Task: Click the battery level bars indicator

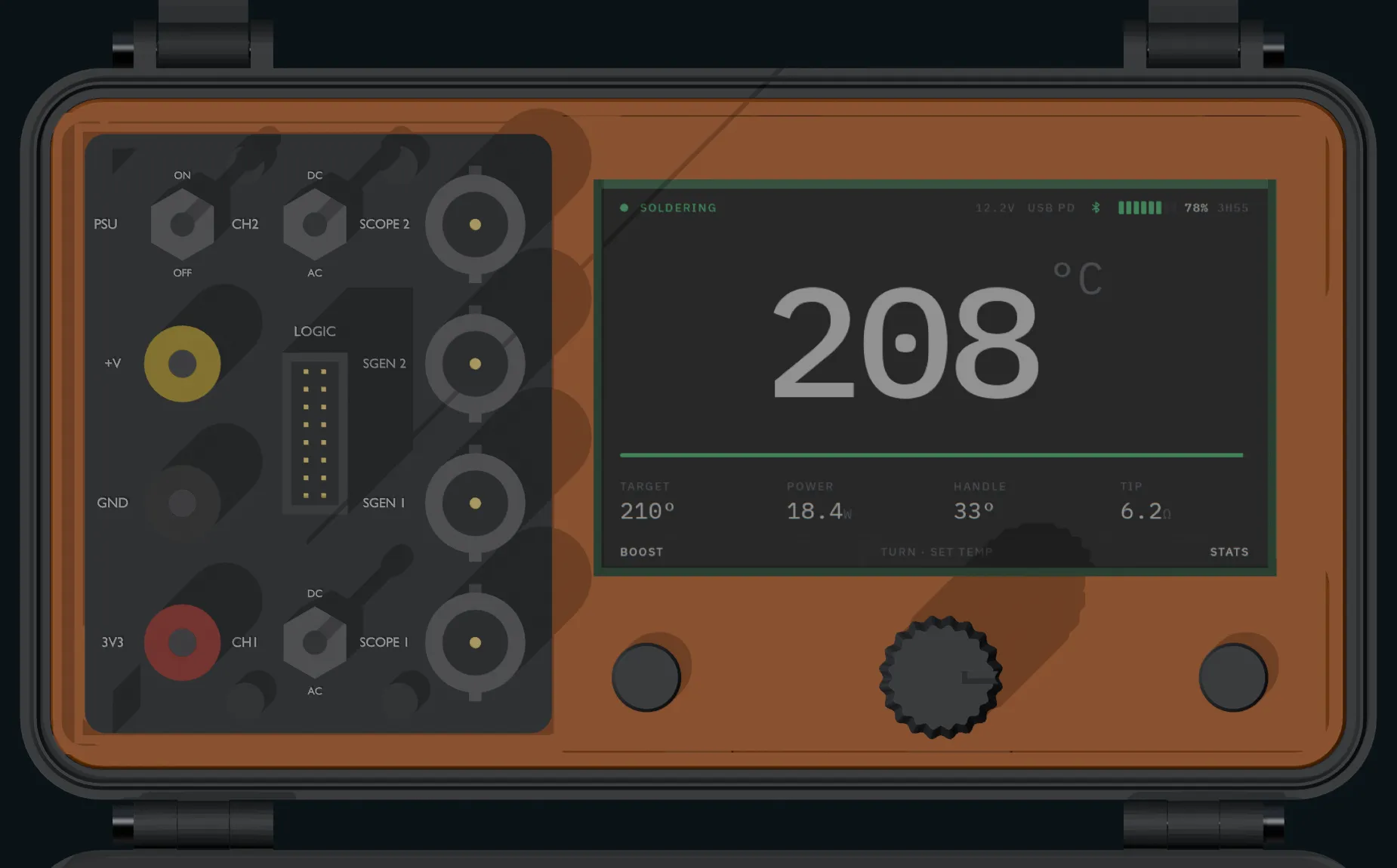Action: (1146, 208)
